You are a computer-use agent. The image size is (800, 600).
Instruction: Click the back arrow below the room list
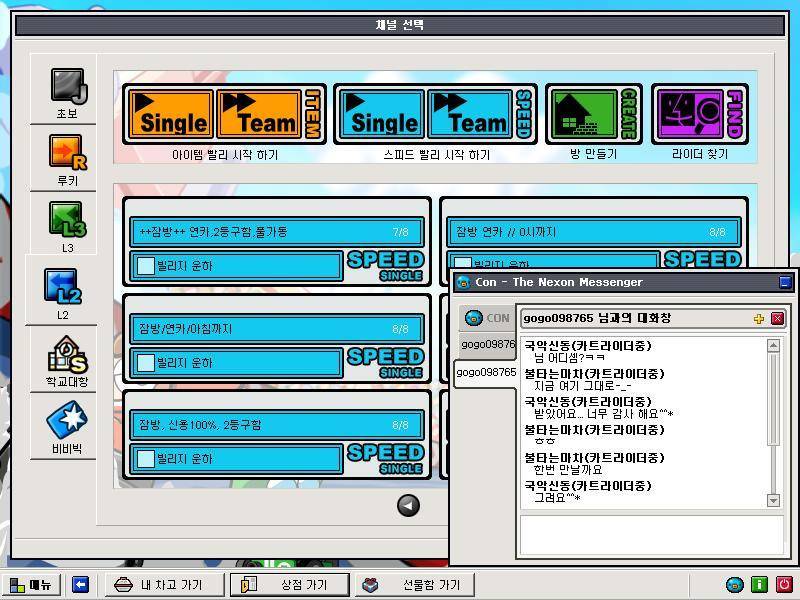(408, 506)
